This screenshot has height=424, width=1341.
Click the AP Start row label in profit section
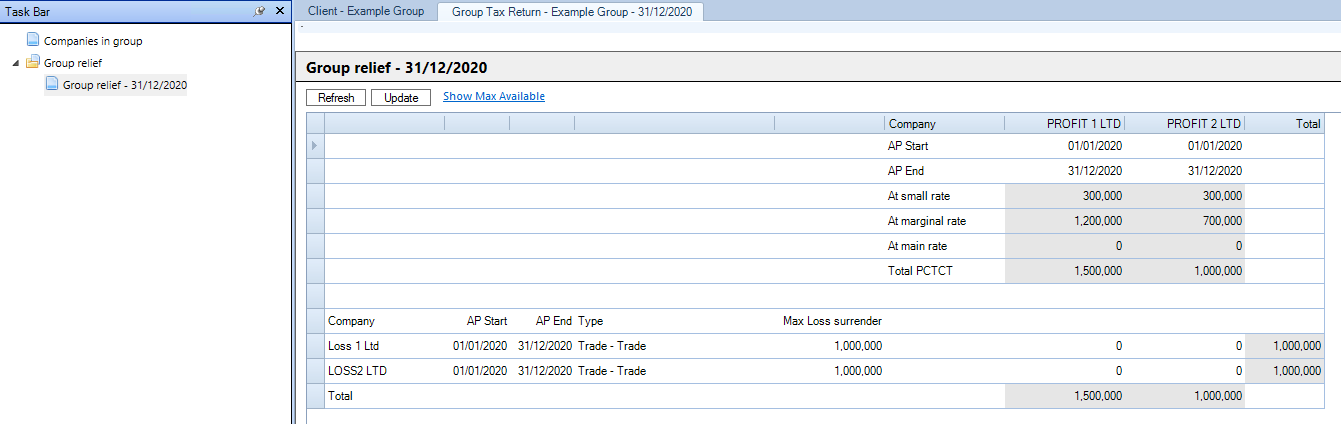pyautogui.click(x=908, y=146)
